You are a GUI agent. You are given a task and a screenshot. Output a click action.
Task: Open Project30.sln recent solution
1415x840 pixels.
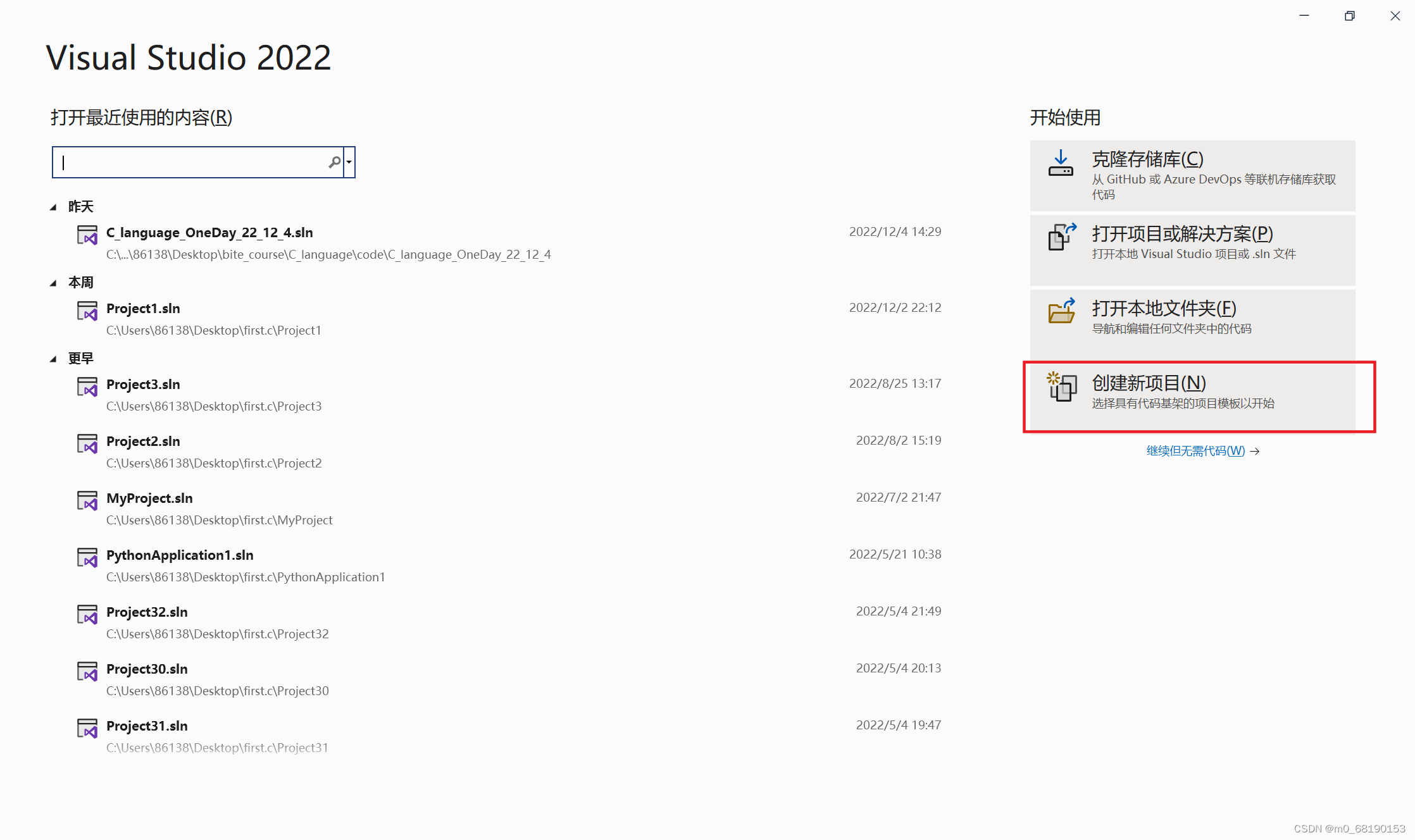point(506,679)
